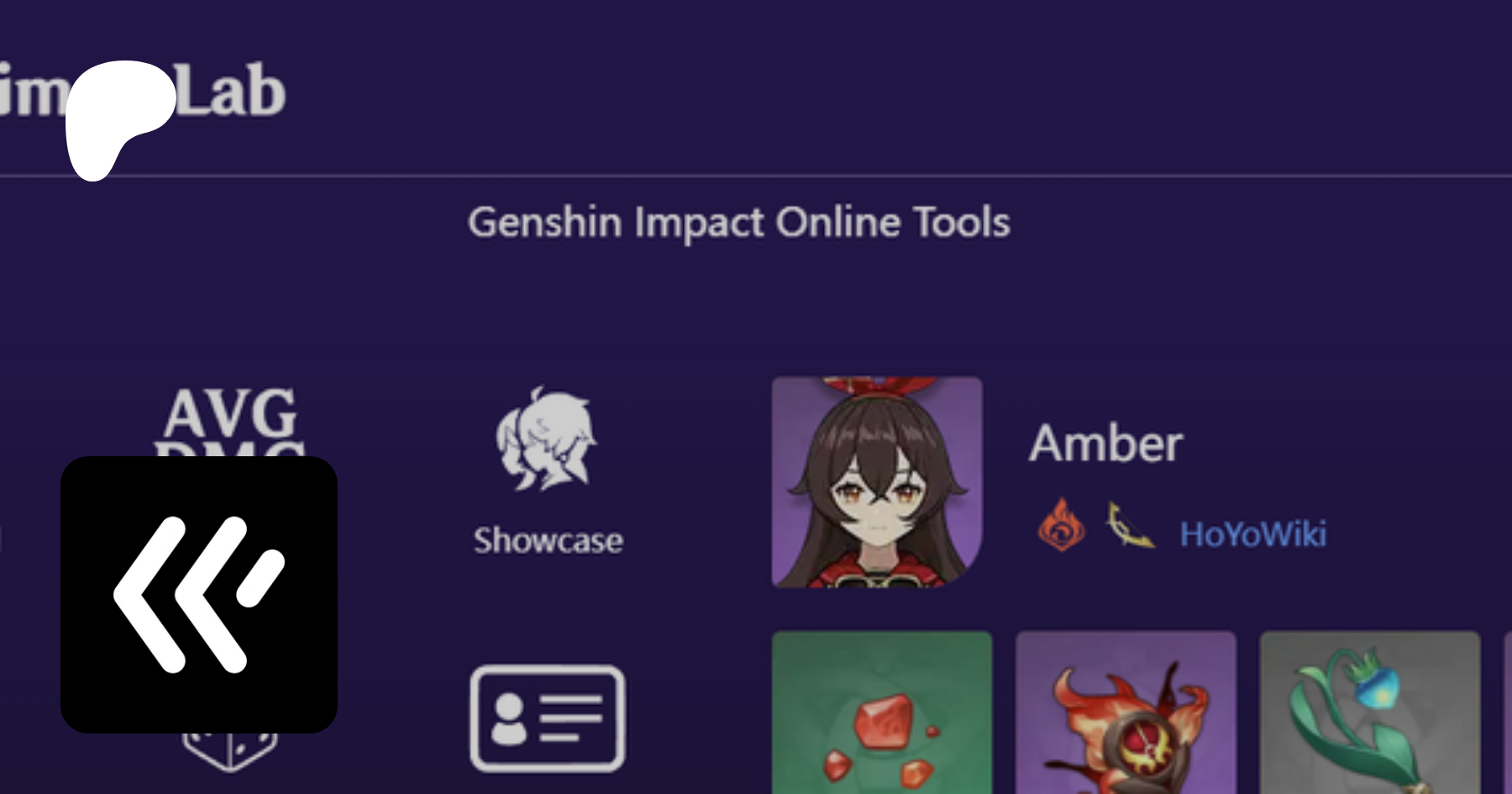1512x794 pixels.
Task: Click Amber's Pyro element icon
Action: click(x=1061, y=525)
